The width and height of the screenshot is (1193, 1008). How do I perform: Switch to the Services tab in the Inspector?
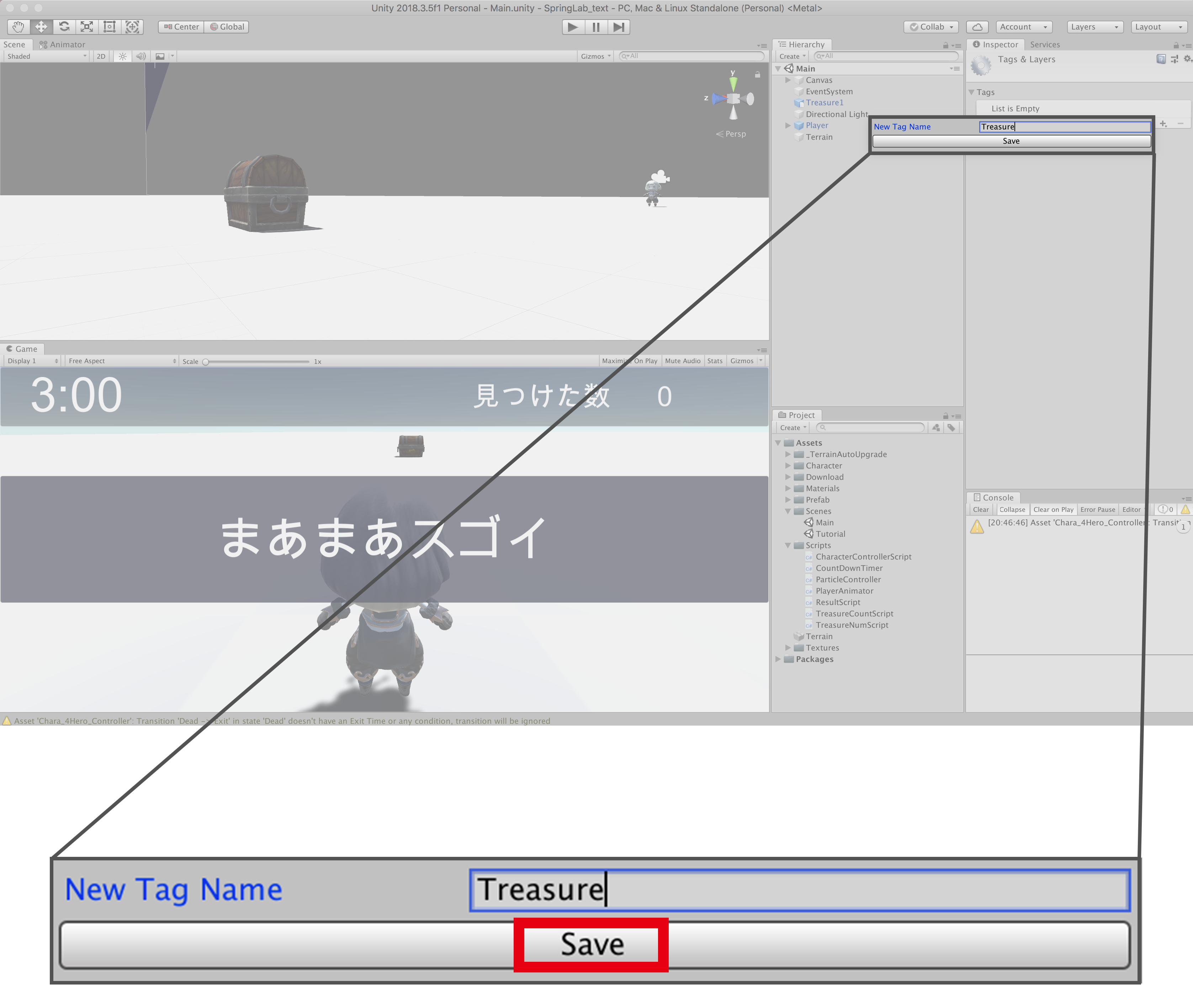tap(1045, 44)
